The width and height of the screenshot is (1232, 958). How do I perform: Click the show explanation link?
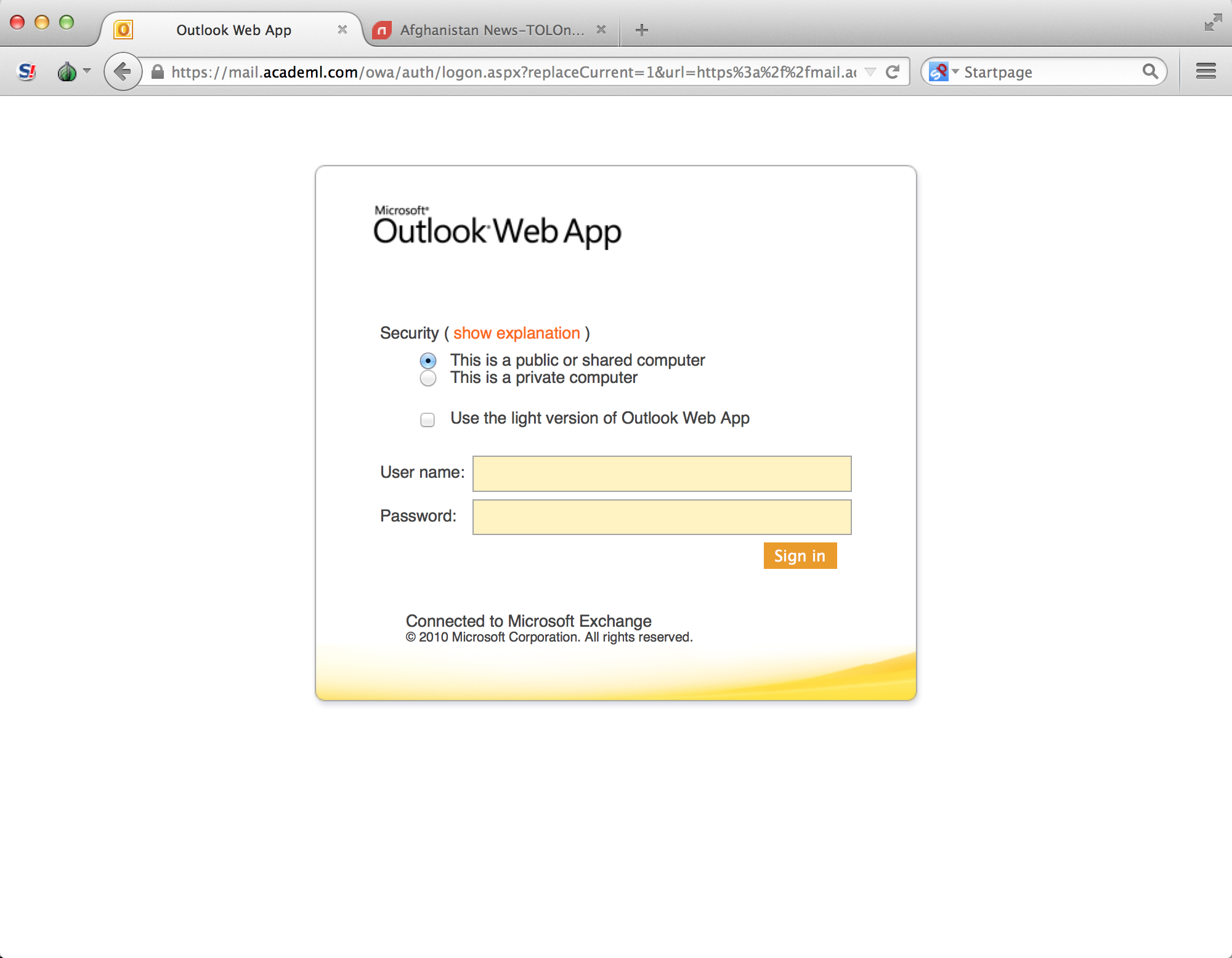(516, 333)
